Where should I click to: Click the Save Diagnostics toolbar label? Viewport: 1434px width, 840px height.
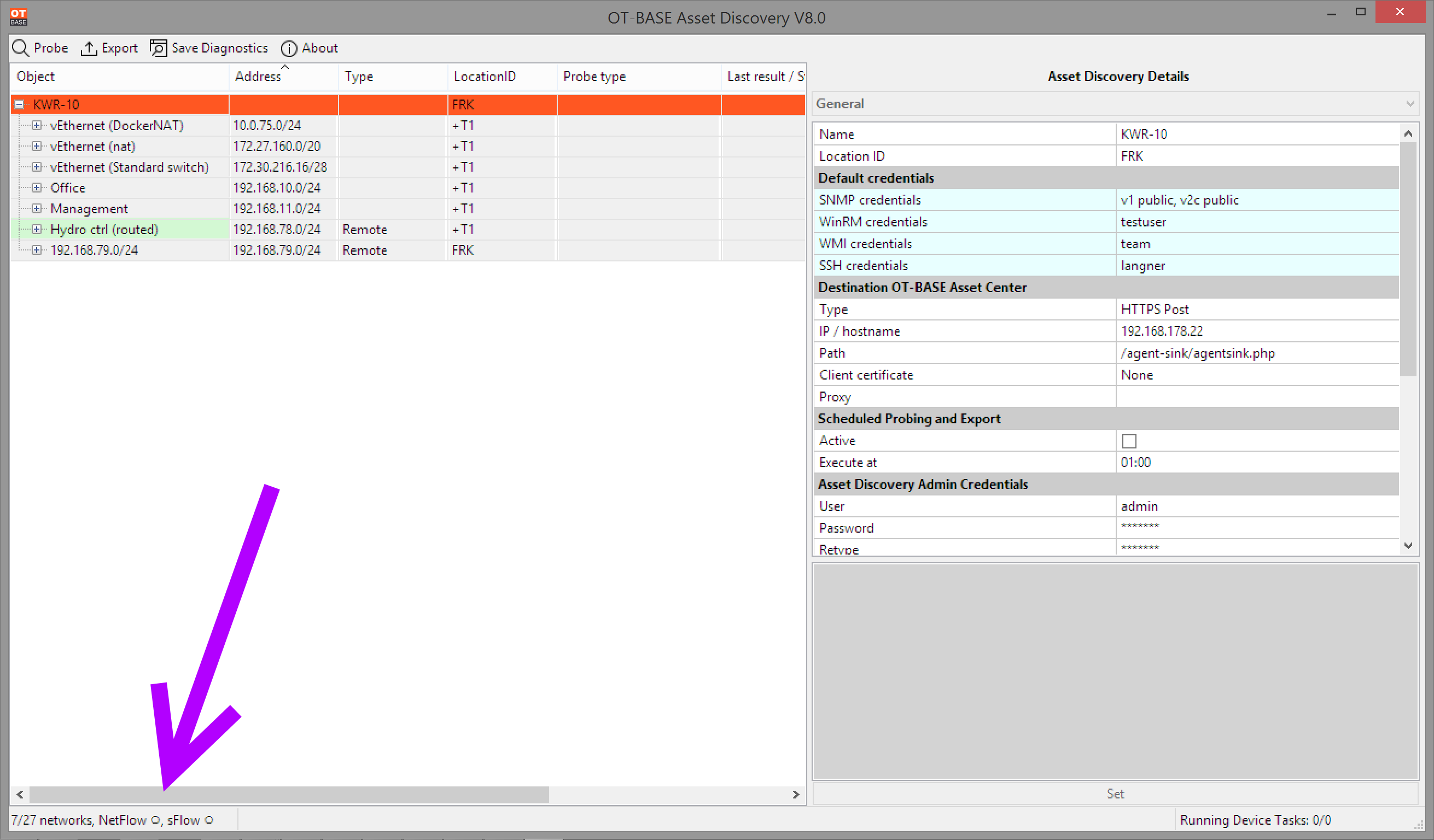pos(220,48)
